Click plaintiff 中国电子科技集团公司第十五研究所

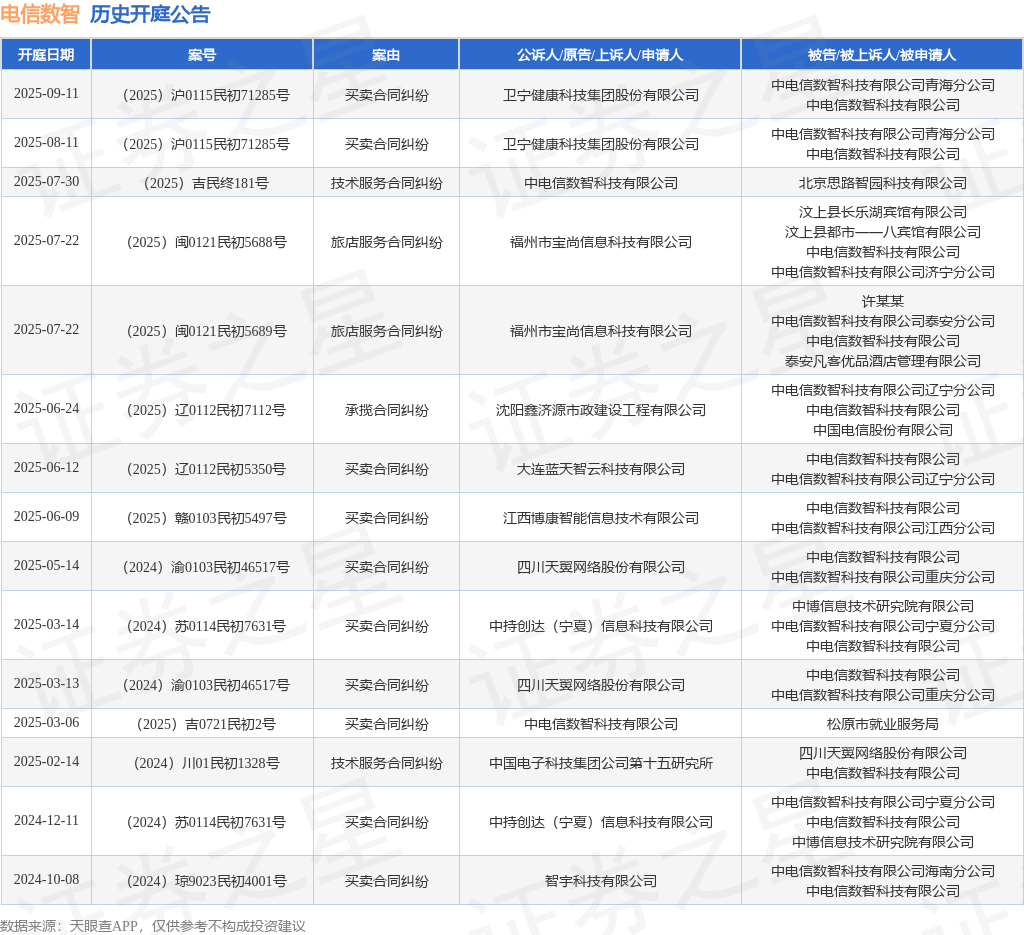[600, 763]
